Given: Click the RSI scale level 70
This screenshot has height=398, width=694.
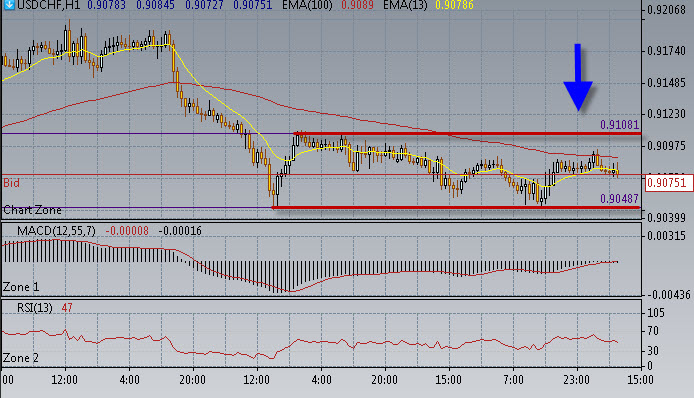Looking at the screenshot, I should pyautogui.click(x=653, y=331).
